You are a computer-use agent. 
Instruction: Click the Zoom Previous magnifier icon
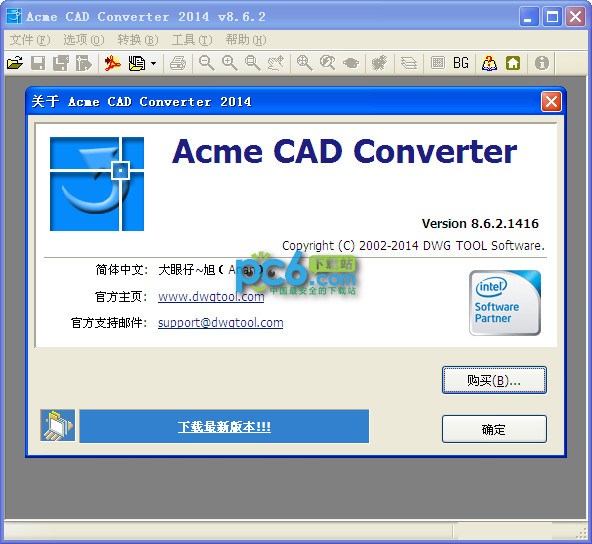coord(327,63)
